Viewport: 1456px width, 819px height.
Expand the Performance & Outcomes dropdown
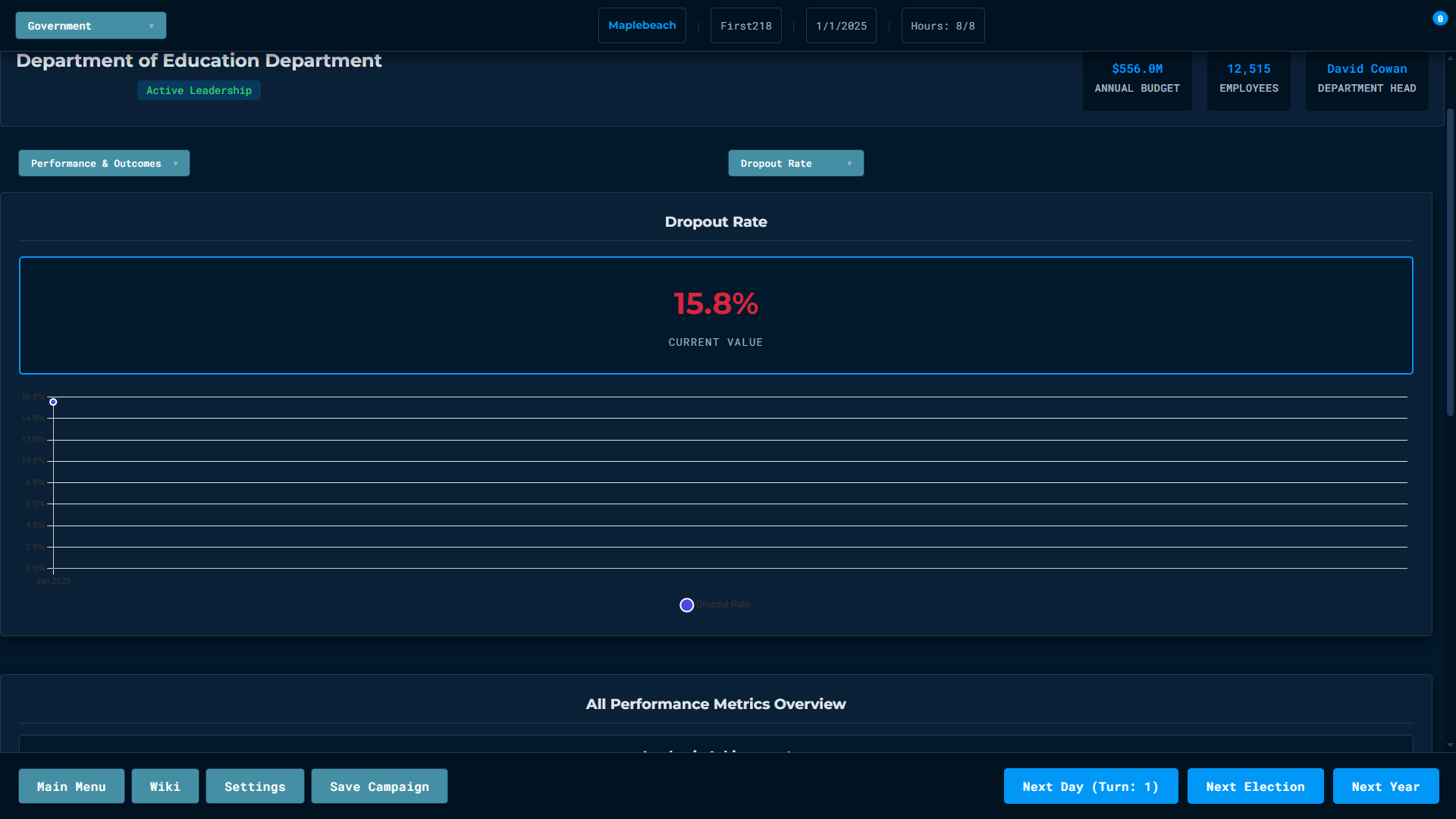coord(104,163)
